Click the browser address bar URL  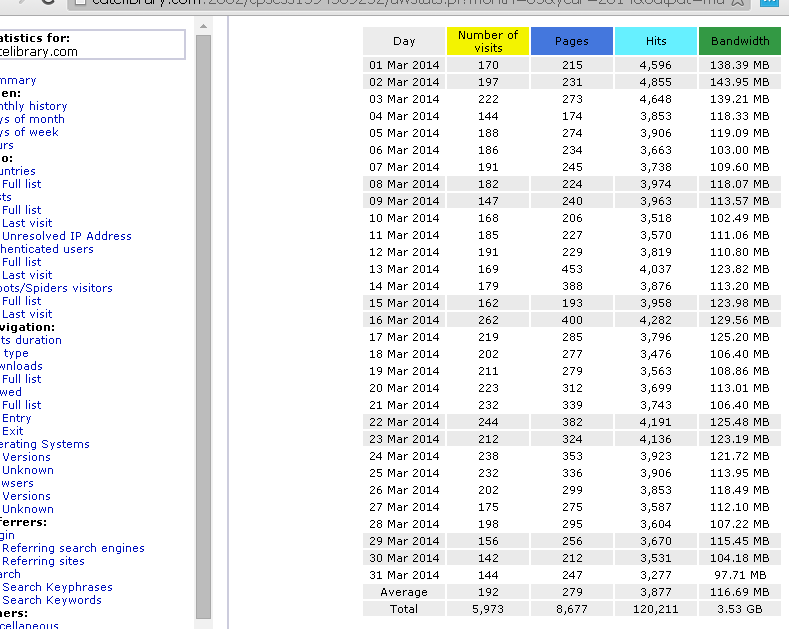tap(400, 3)
